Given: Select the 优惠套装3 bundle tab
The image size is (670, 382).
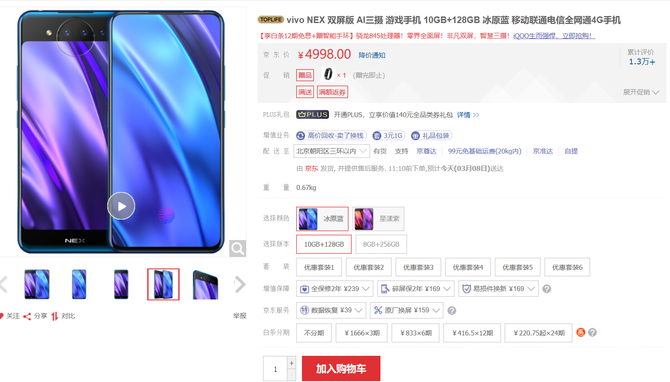Looking at the screenshot, I should [418, 267].
